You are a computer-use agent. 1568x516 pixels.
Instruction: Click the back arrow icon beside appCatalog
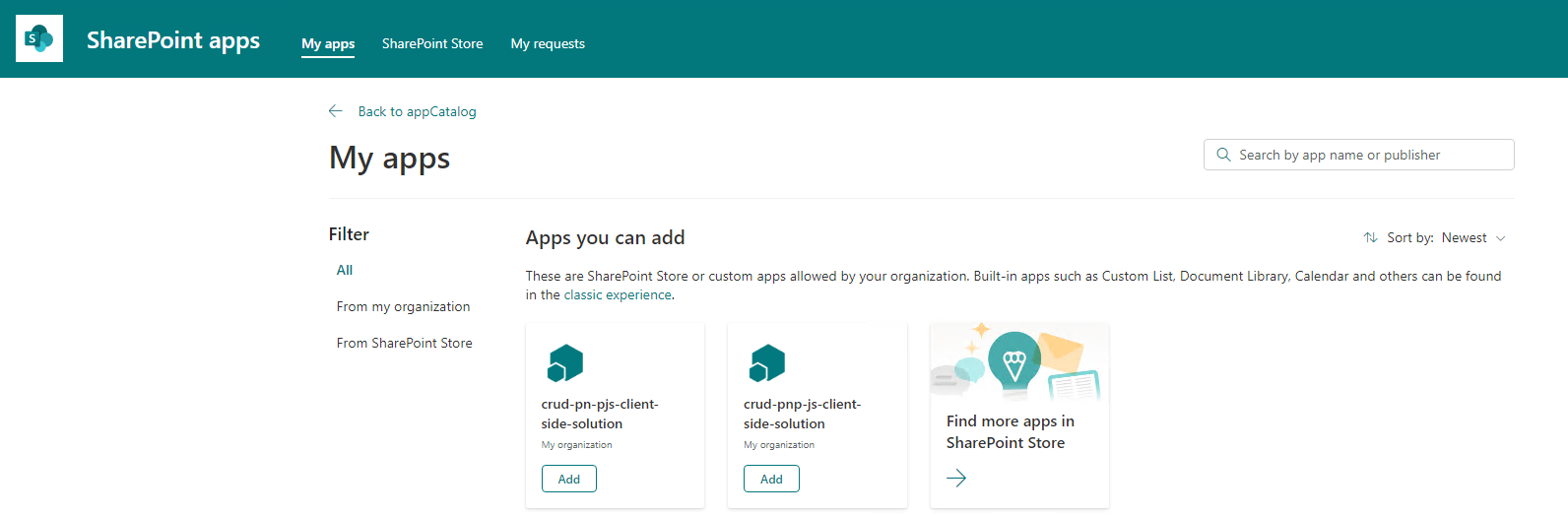coord(336,111)
